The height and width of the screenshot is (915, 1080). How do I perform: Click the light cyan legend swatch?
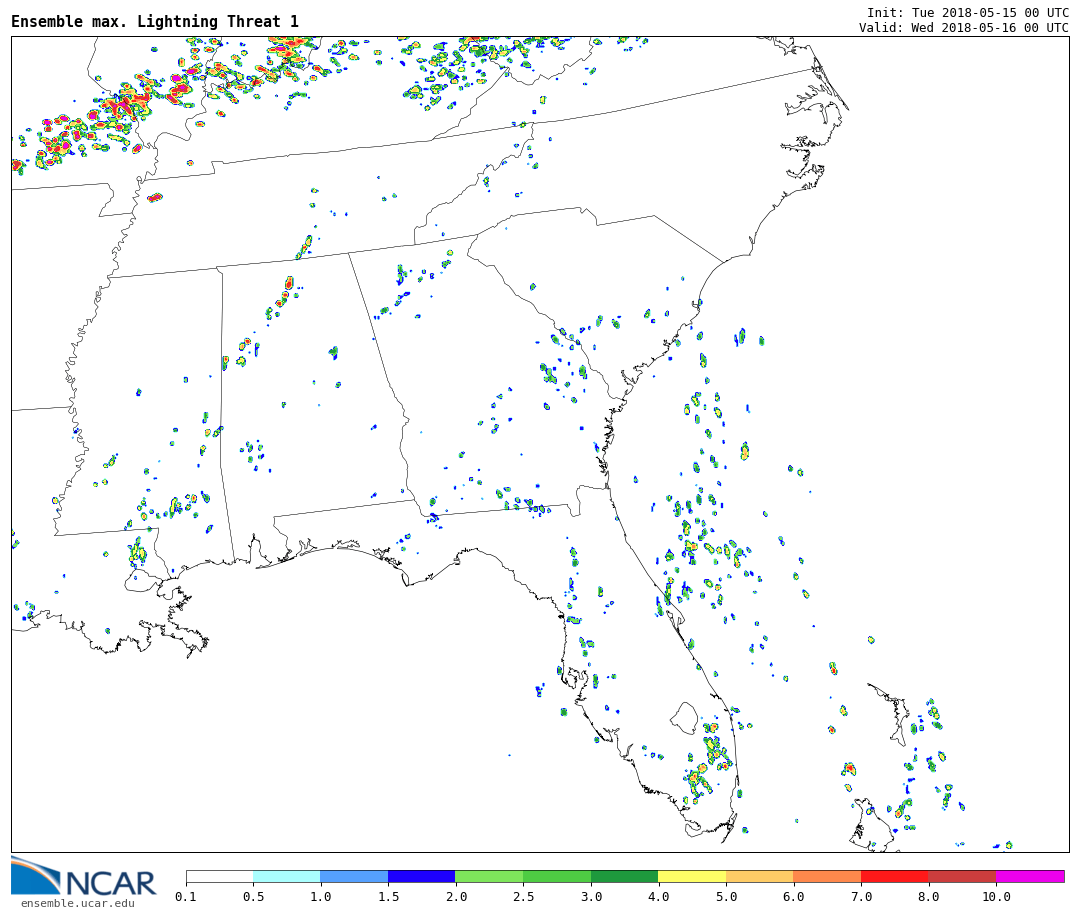click(287, 876)
